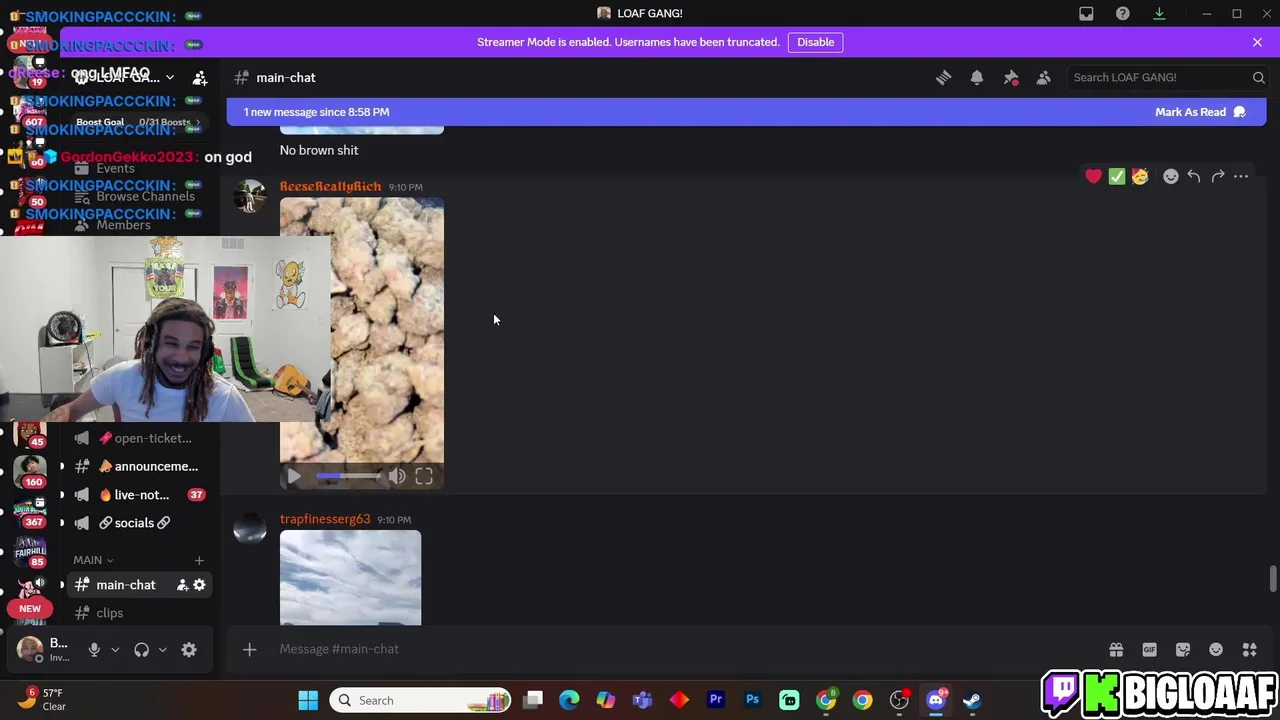Viewport: 1280px width, 720px height.
Task: Open server with 160 notifications
Action: (30, 470)
